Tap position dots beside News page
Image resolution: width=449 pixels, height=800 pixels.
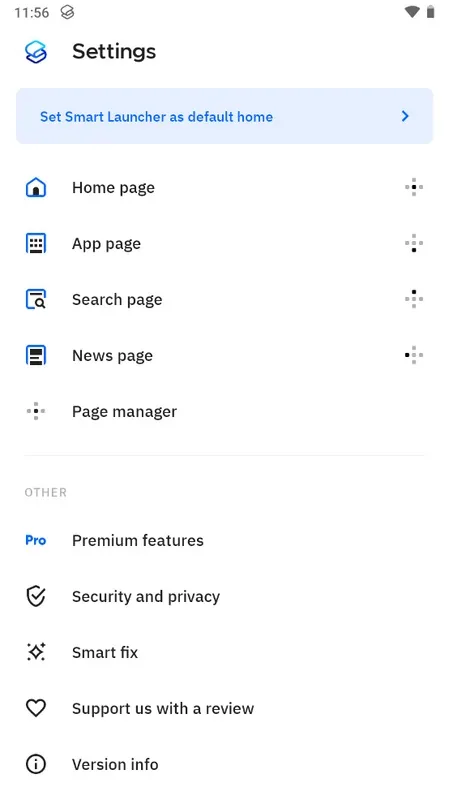[414, 355]
